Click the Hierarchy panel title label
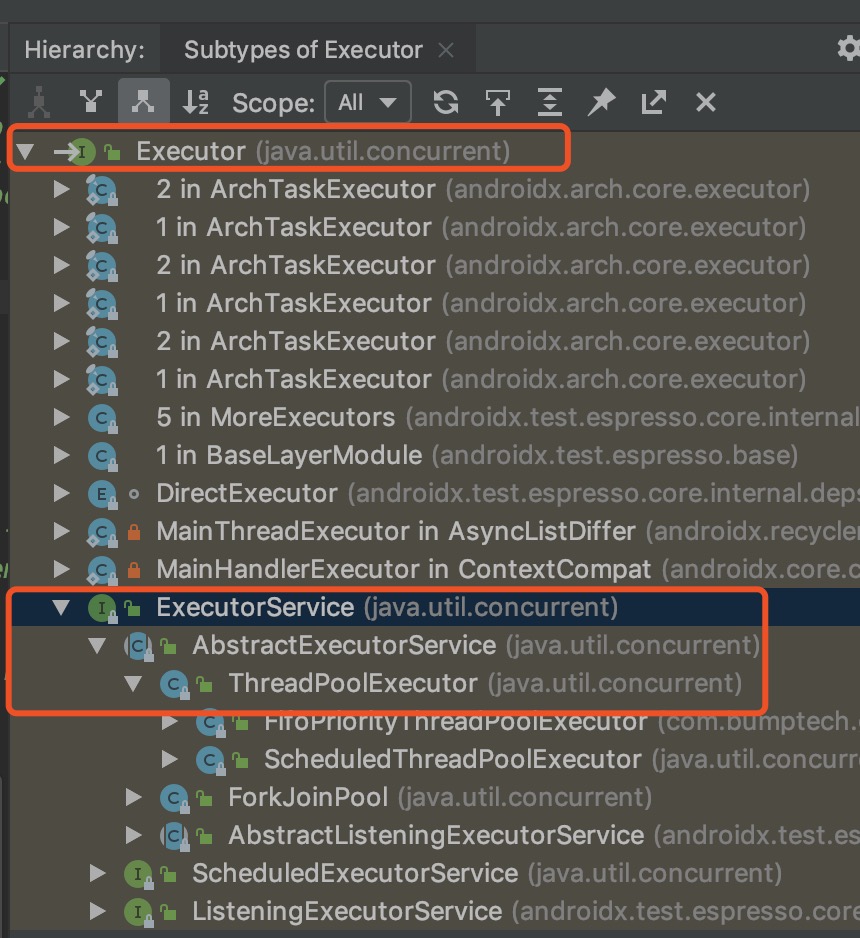 (84, 50)
